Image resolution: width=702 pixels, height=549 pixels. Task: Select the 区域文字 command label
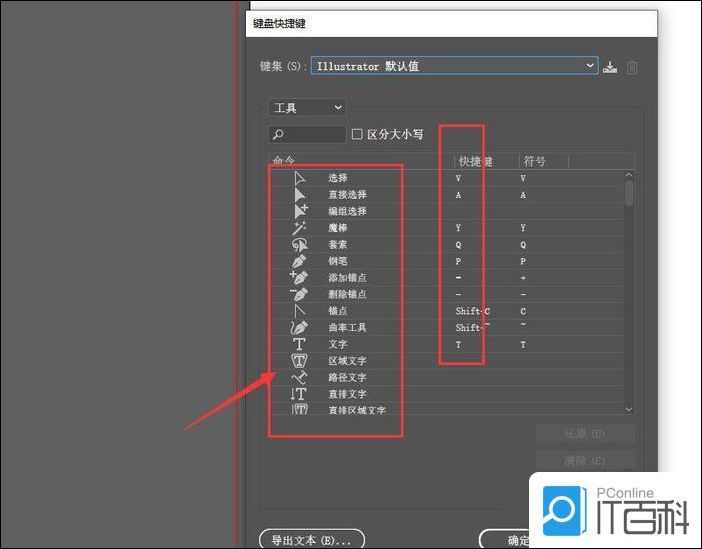(x=347, y=360)
